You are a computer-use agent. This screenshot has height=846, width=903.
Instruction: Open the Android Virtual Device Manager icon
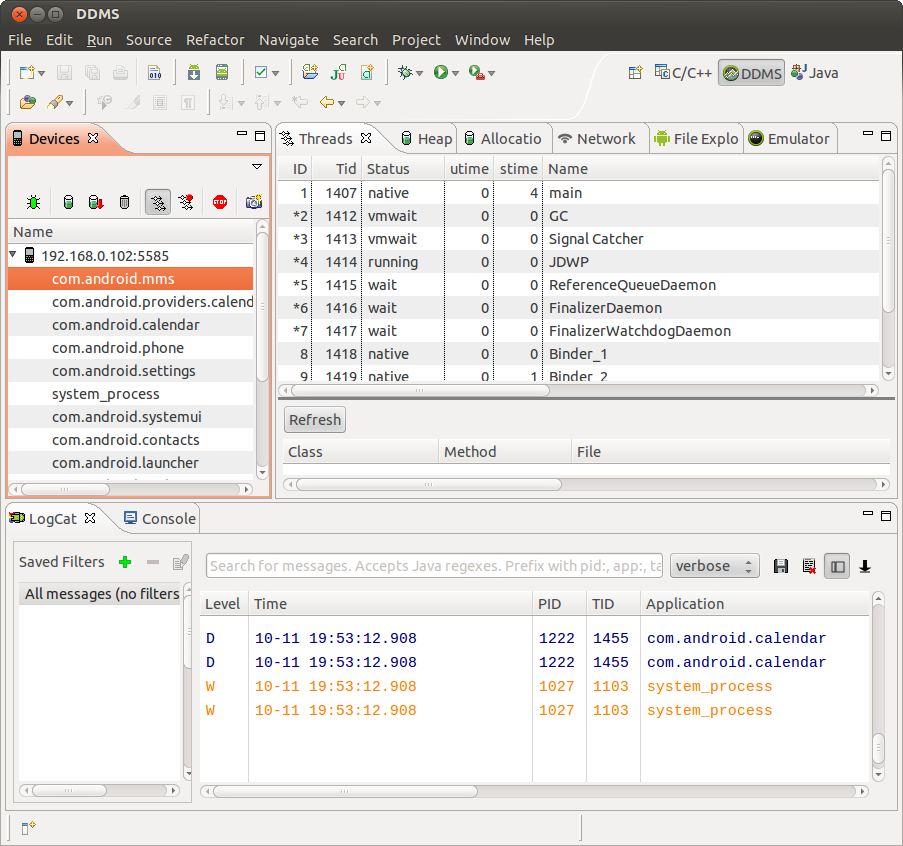click(222, 73)
